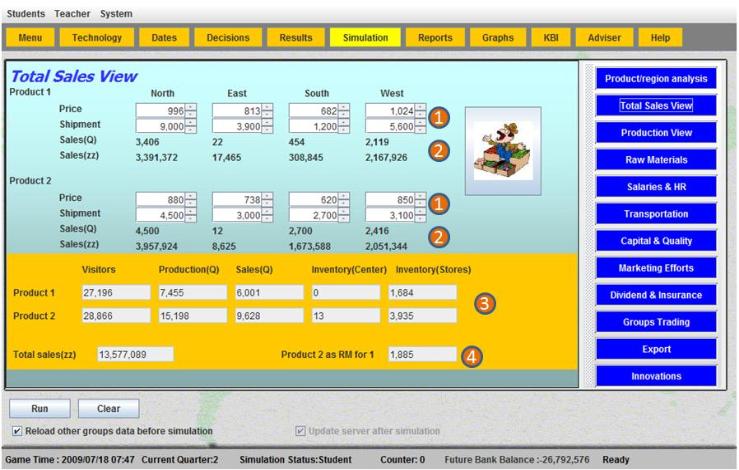This screenshot has height=470, width=739.
Task: Toggle Update server after simulation checkbox
Action: (300, 431)
